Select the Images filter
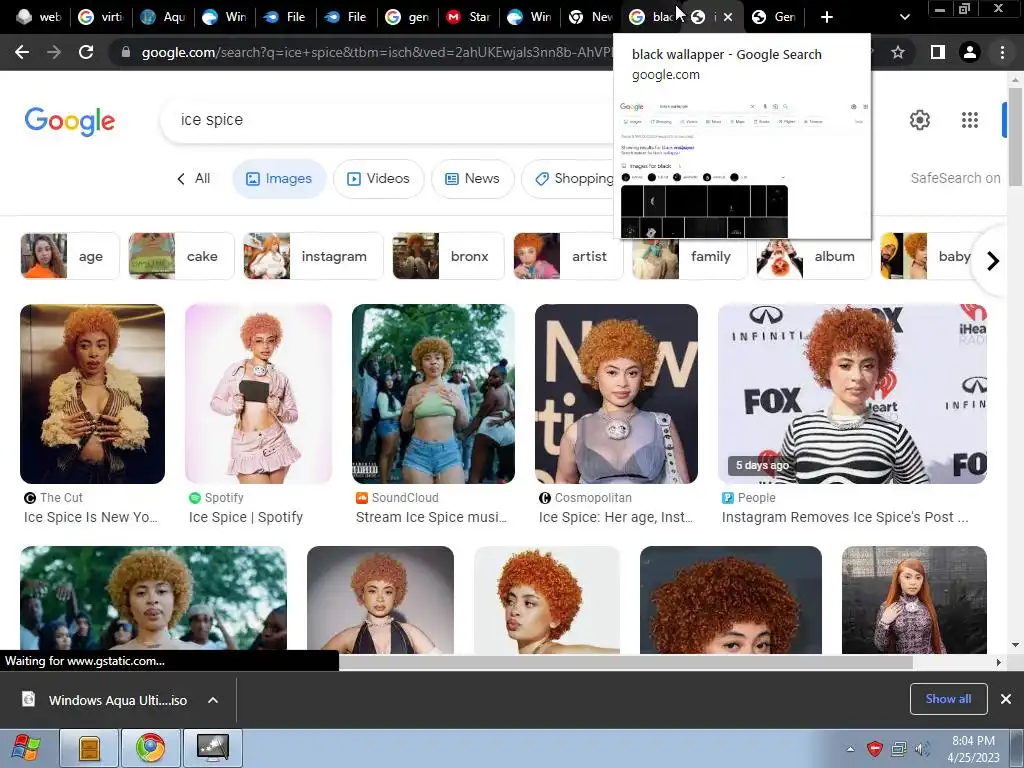Screen dimensions: 1024x768 point(279,178)
